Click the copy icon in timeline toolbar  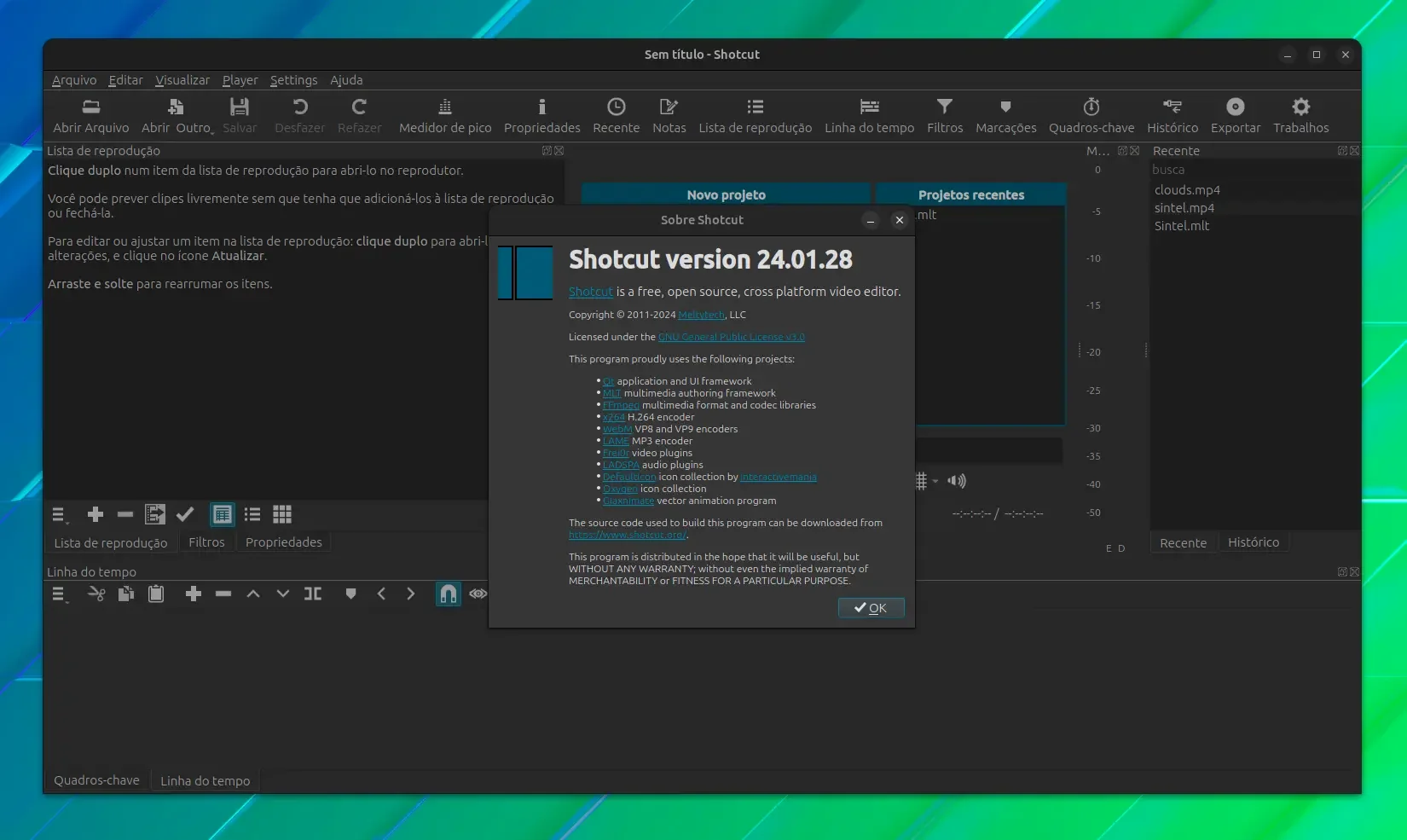(x=126, y=594)
